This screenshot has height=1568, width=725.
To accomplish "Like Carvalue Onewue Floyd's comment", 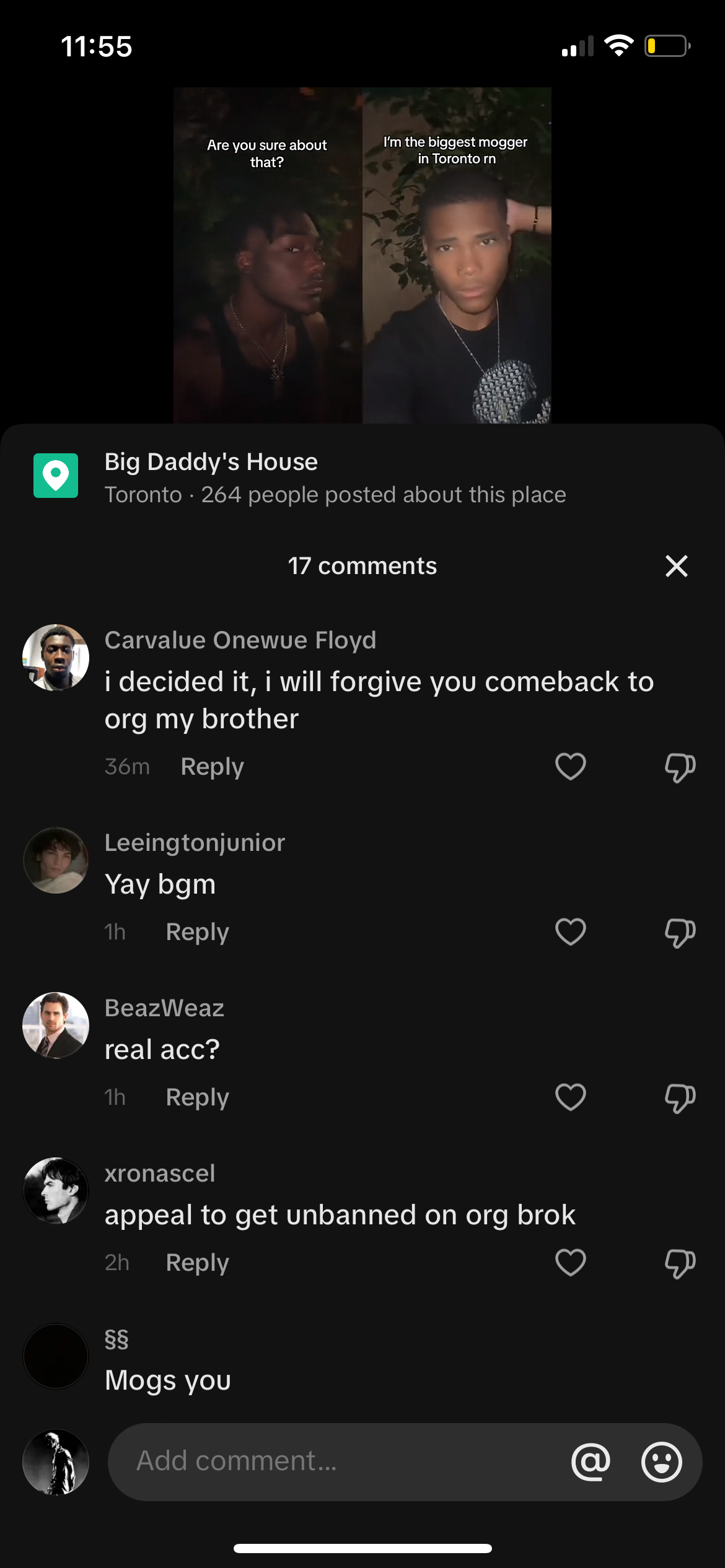I will click(570, 767).
